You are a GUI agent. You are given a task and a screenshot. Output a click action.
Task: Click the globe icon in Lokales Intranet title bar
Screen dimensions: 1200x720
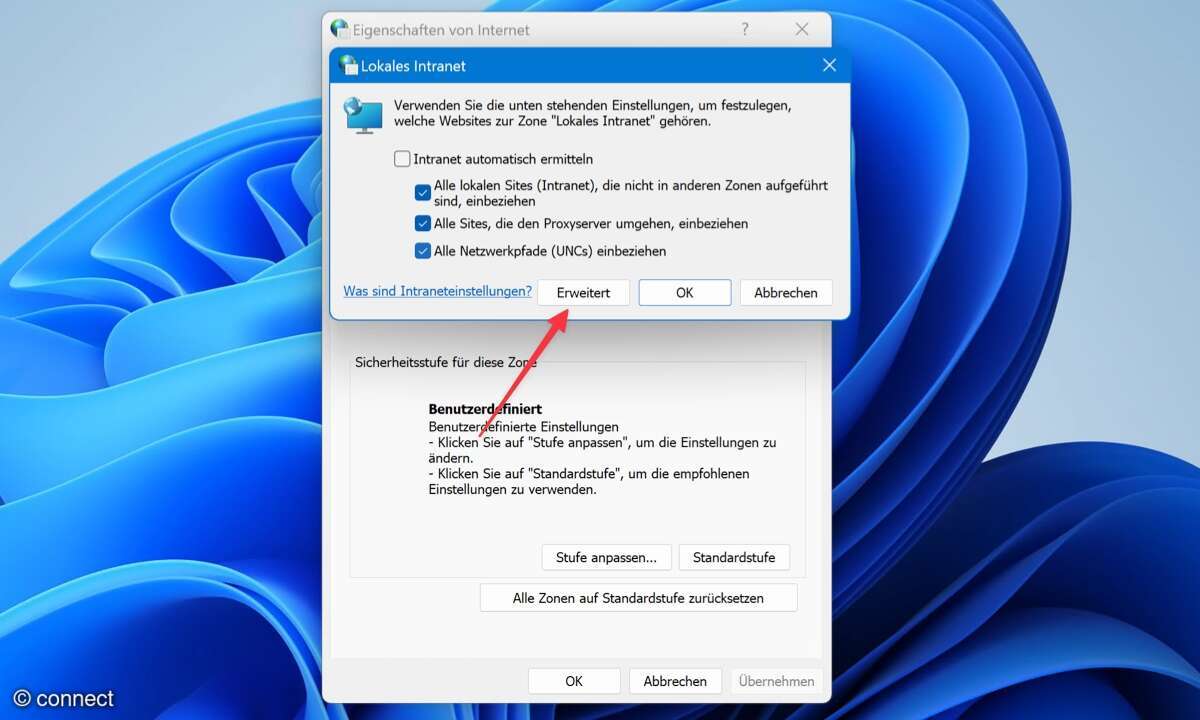pos(348,65)
